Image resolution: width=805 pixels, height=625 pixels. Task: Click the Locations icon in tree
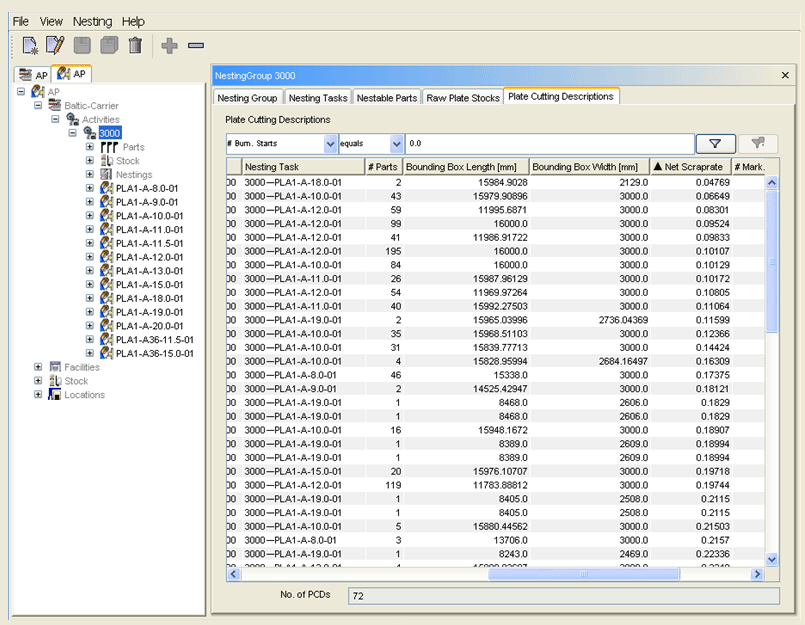54,394
